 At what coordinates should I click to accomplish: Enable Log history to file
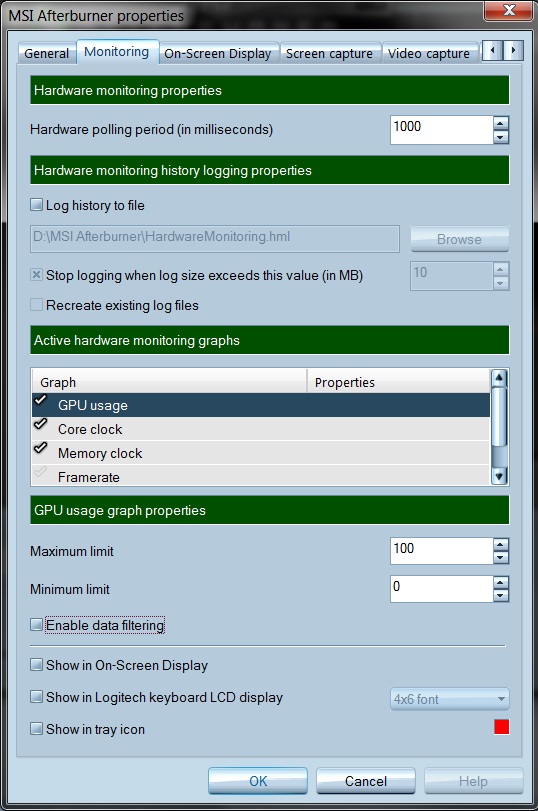[36, 205]
